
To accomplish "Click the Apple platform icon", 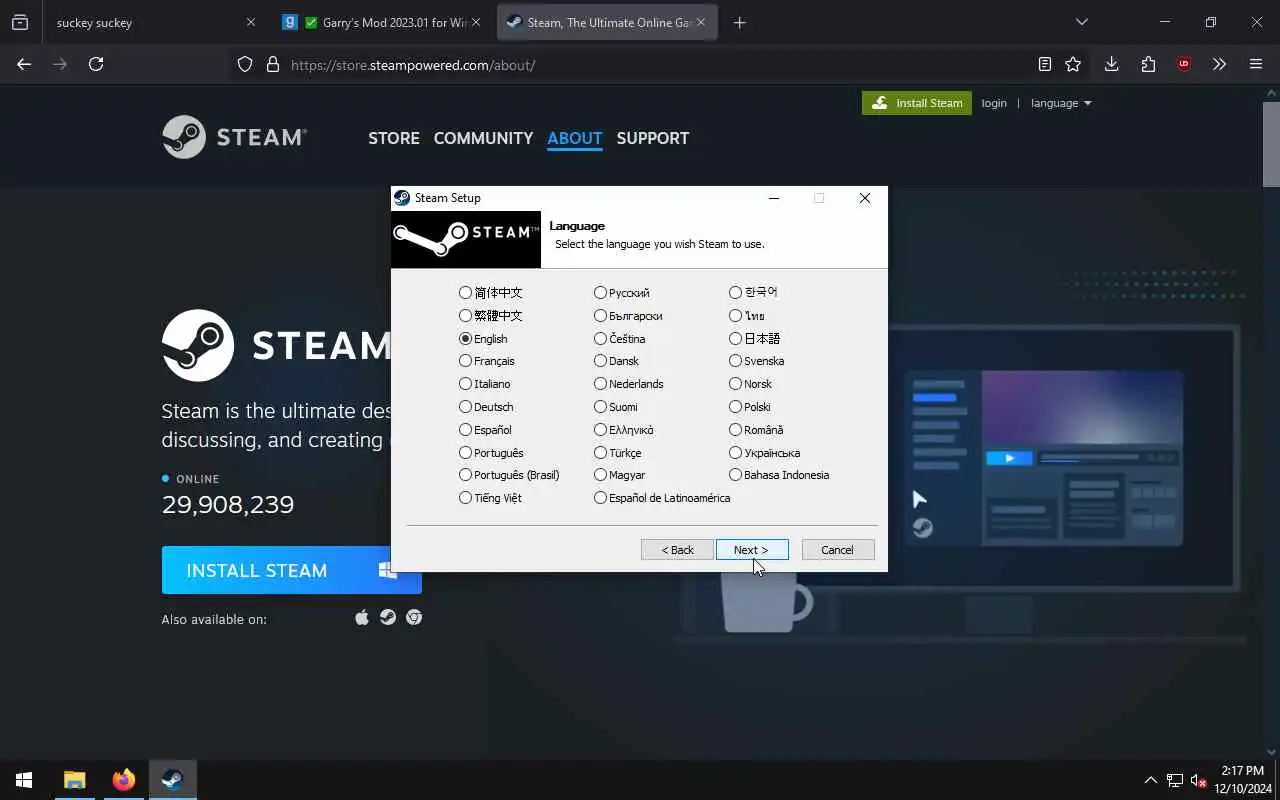I will click(362, 618).
